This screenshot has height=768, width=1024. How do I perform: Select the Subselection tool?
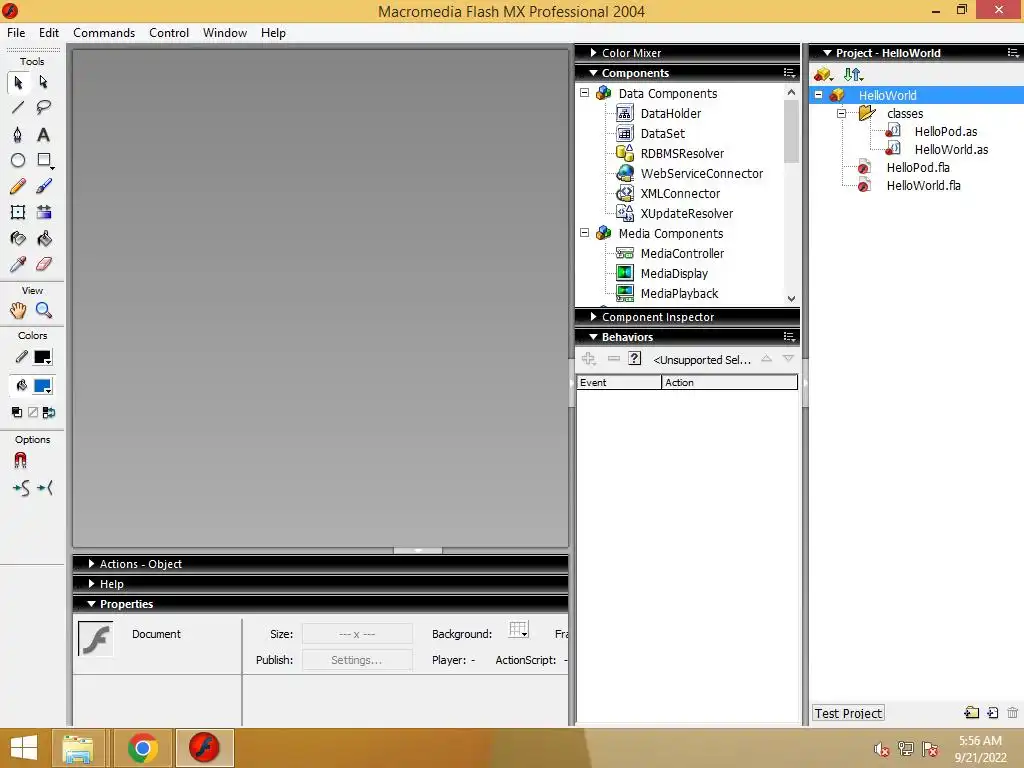point(44,82)
